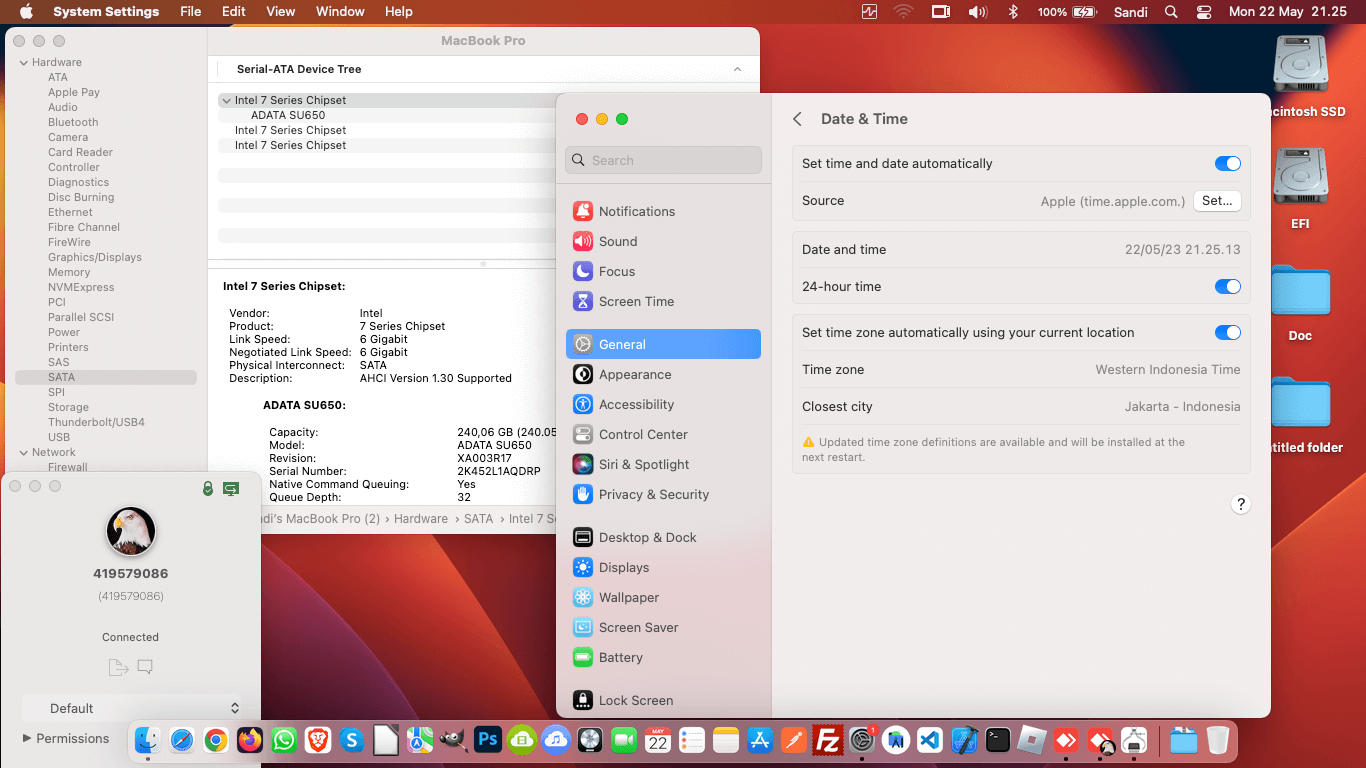Image resolution: width=1366 pixels, height=768 pixels.
Task: Collapse the Serial-ATA Device Tree header chevron
Action: 737,69
